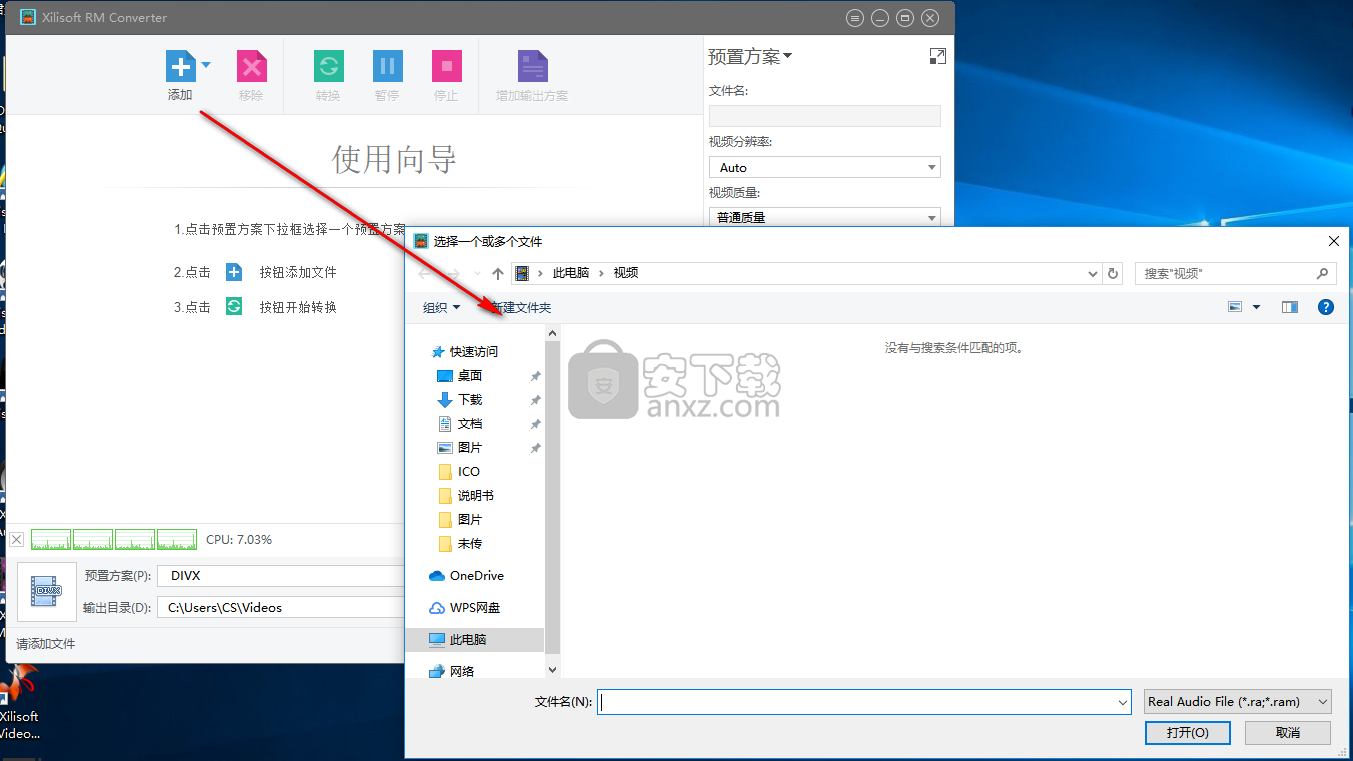1353x761 pixels.
Task: Click 此电脑 in the address breadcrumb
Action: pos(571,273)
